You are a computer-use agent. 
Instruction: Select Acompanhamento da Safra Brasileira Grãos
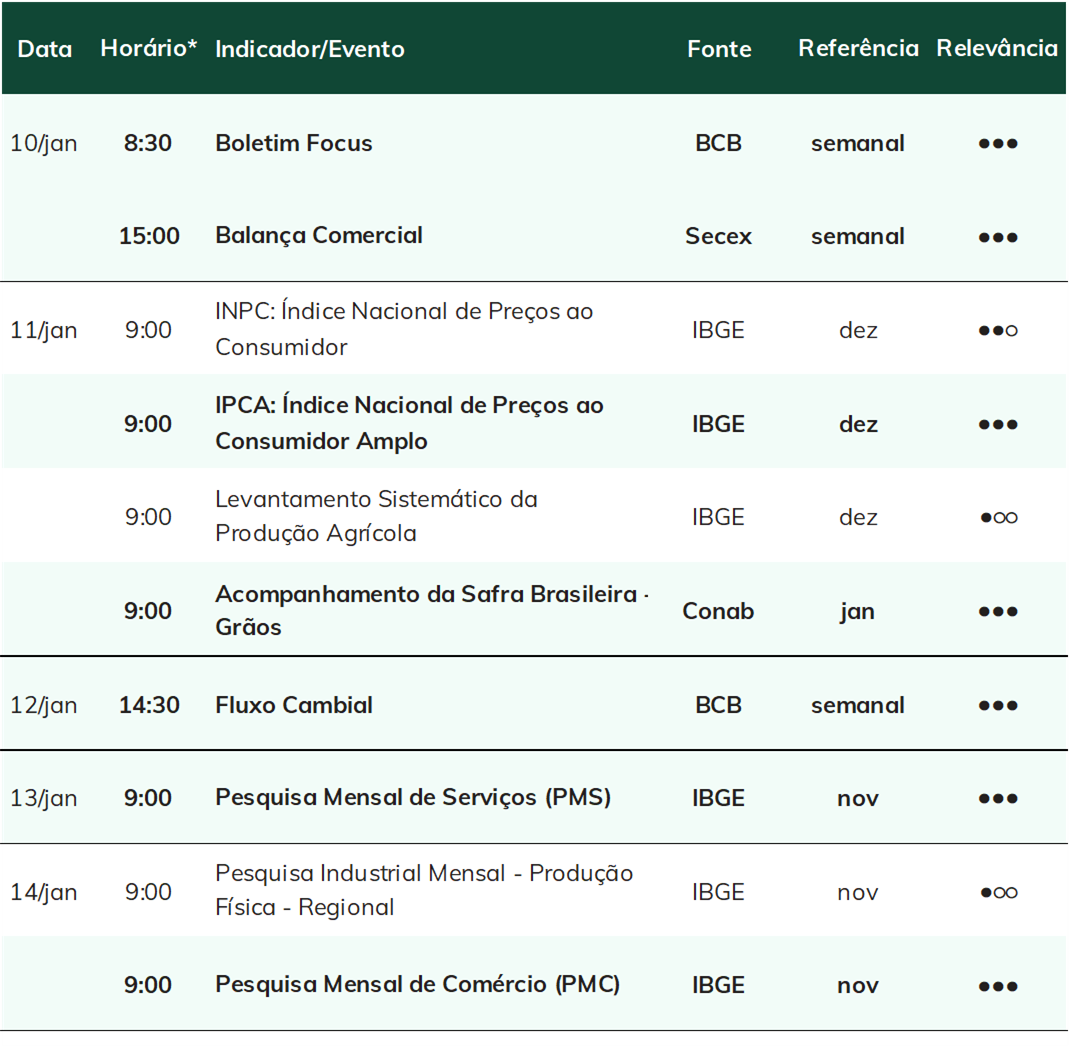point(432,610)
